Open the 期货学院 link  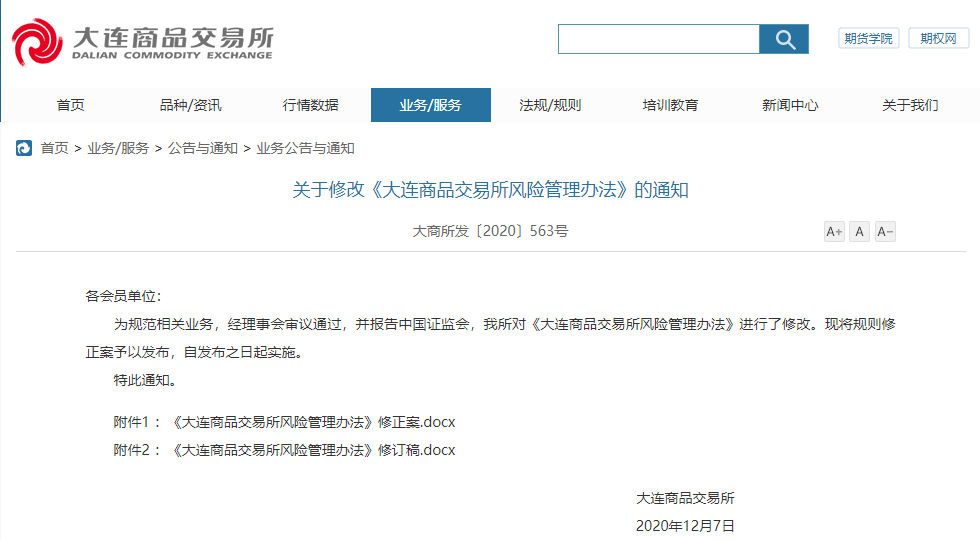click(x=868, y=39)
